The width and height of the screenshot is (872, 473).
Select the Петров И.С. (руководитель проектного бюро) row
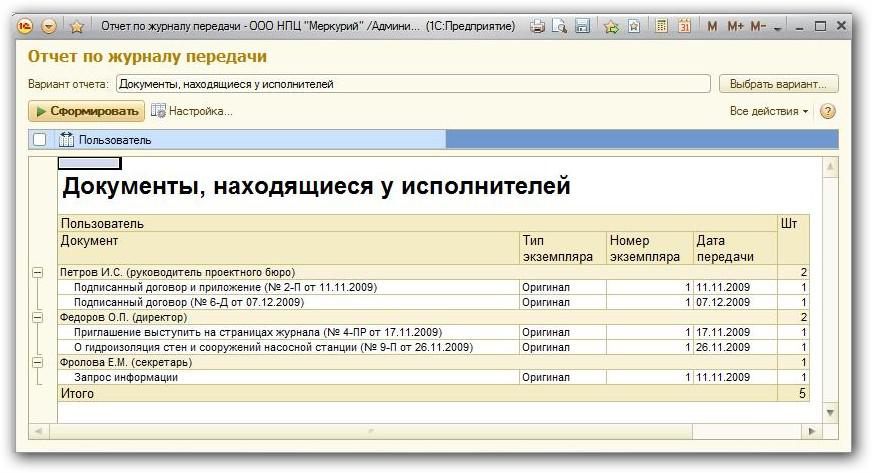pos(433,272)
